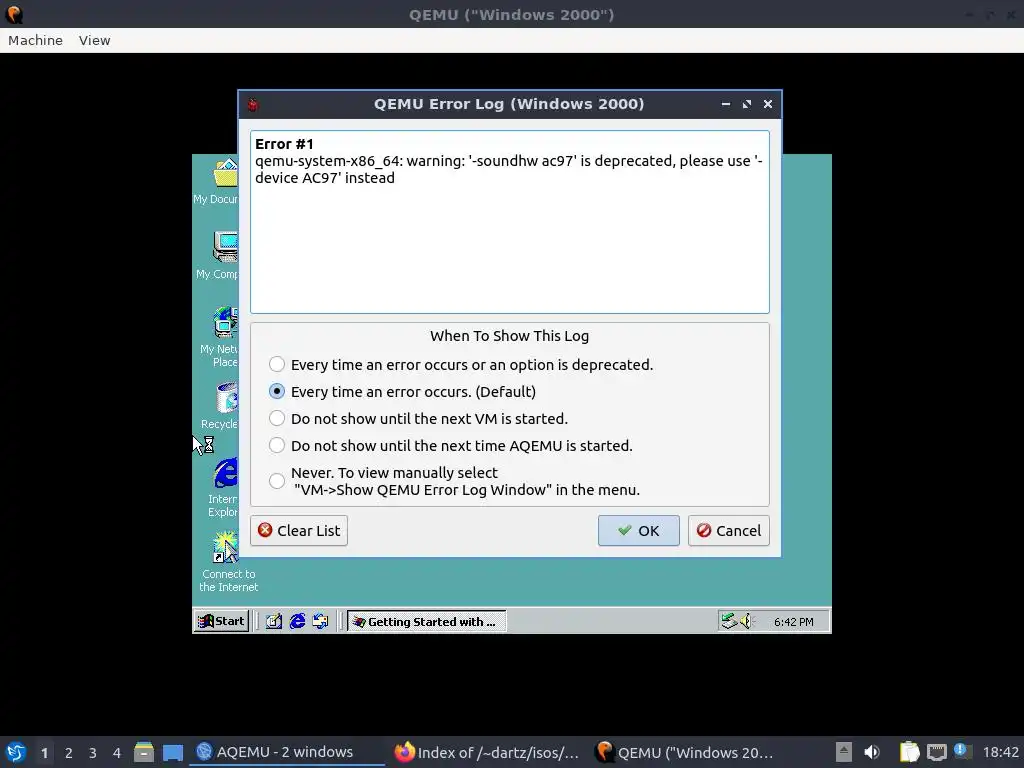
Task: Select My Documents desktop icon
Action: point(218,182)
